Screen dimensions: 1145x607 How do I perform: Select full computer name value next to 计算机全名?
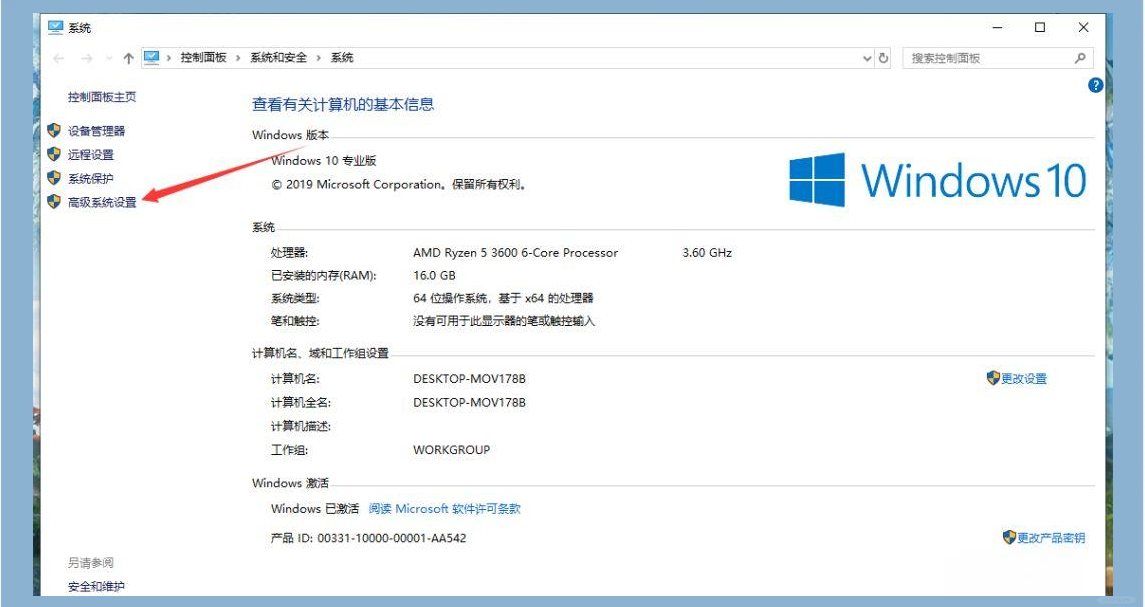470,402
